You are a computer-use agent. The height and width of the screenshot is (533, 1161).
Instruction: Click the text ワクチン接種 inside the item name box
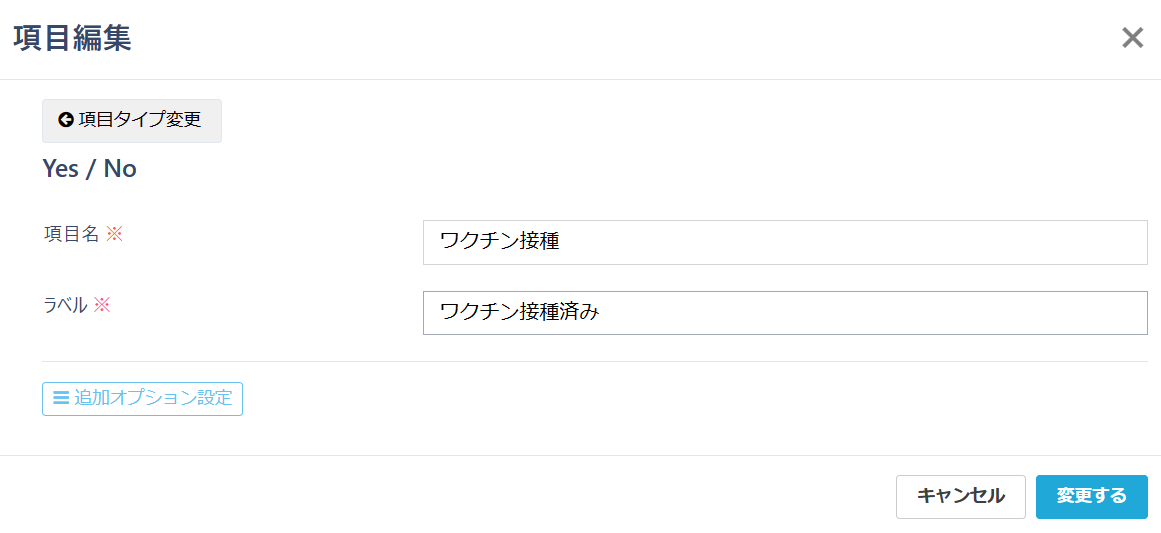(499, 242)
